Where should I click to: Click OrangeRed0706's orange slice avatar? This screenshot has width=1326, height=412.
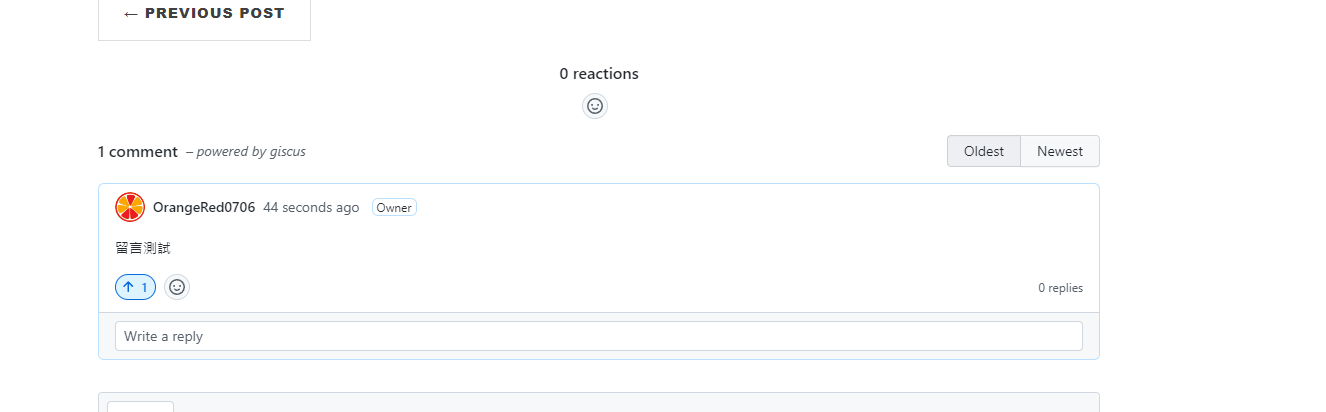point(130,207)
